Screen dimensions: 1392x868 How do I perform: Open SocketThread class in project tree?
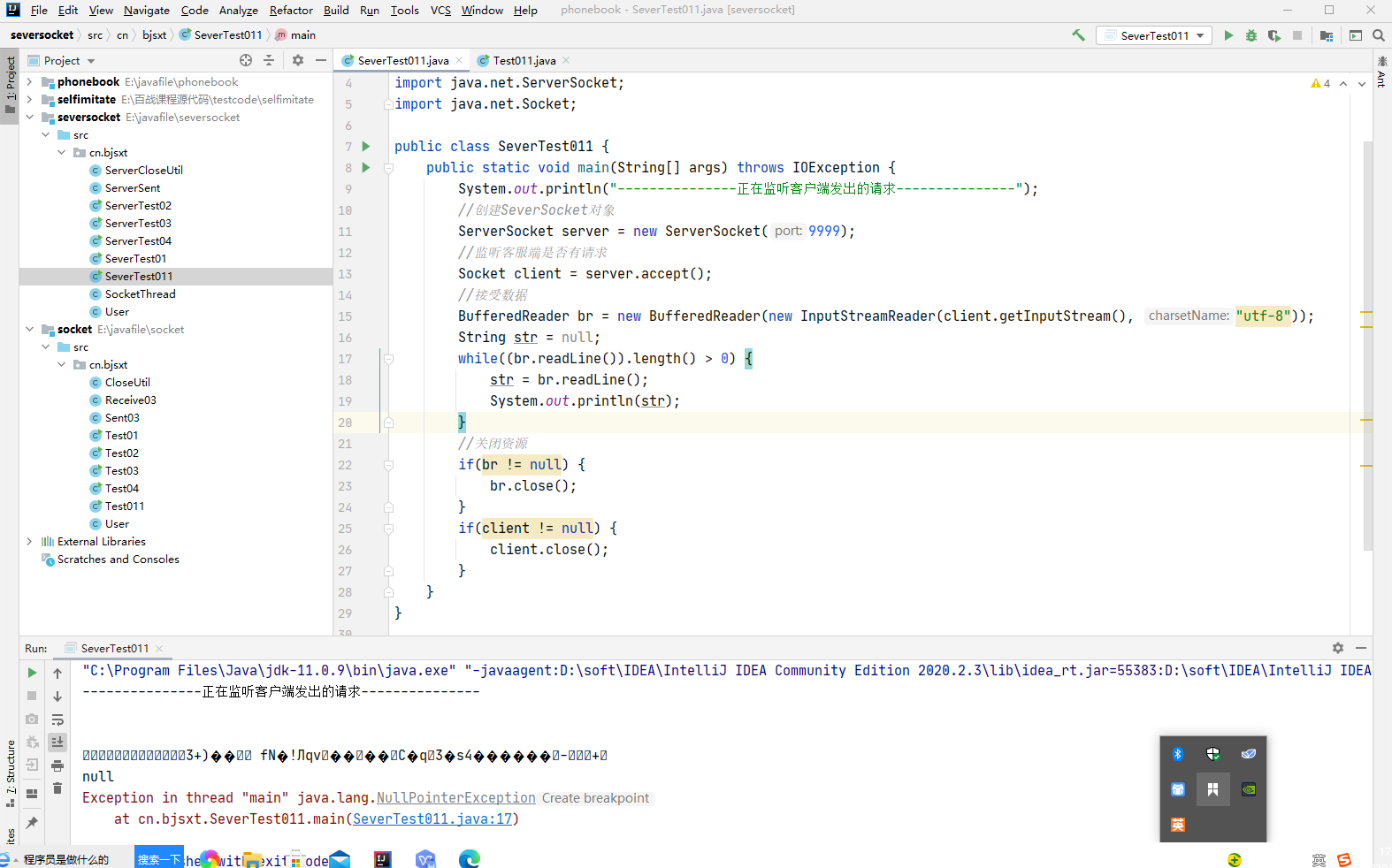coord(140,294)
